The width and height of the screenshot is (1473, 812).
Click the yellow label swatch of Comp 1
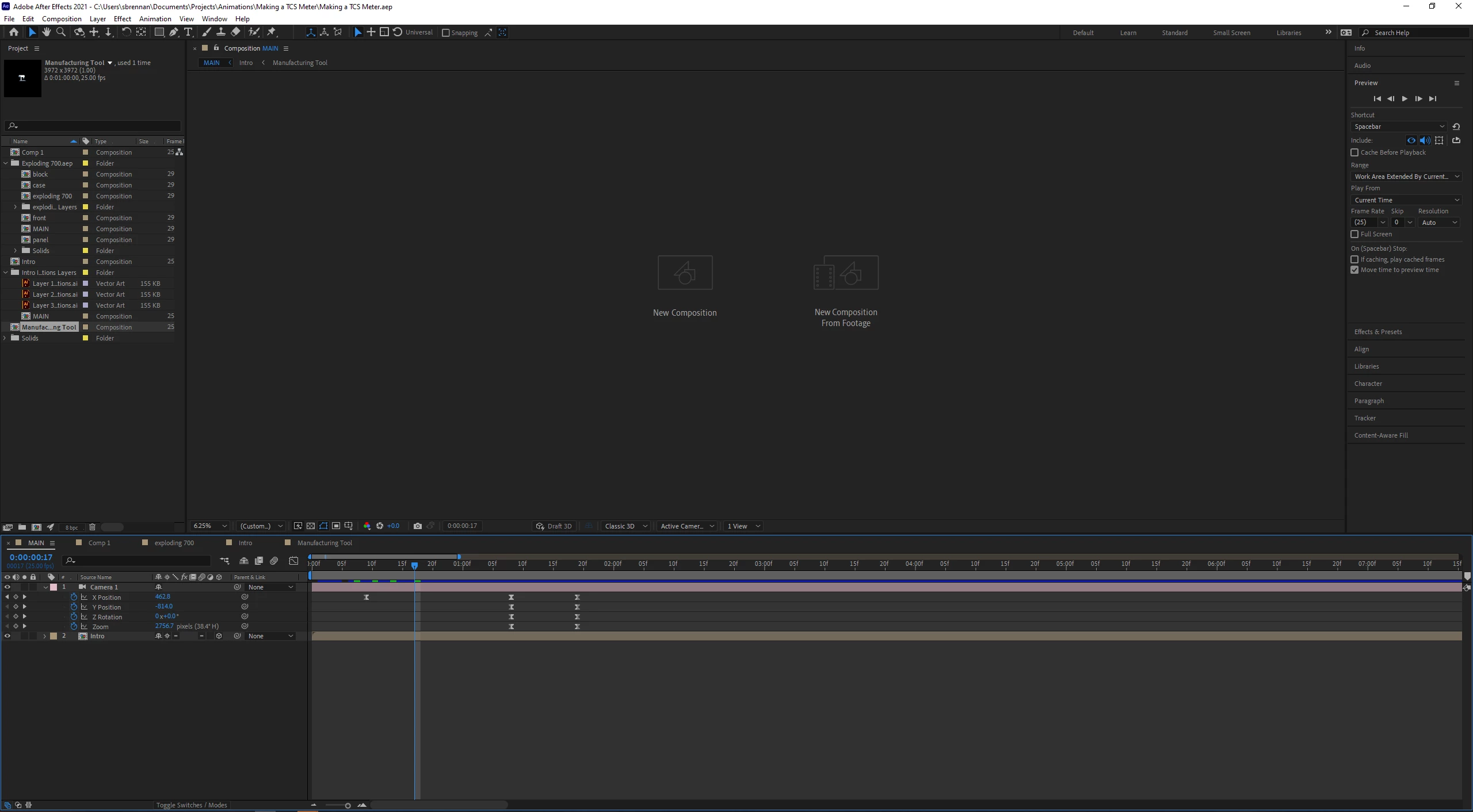[85, 152]
